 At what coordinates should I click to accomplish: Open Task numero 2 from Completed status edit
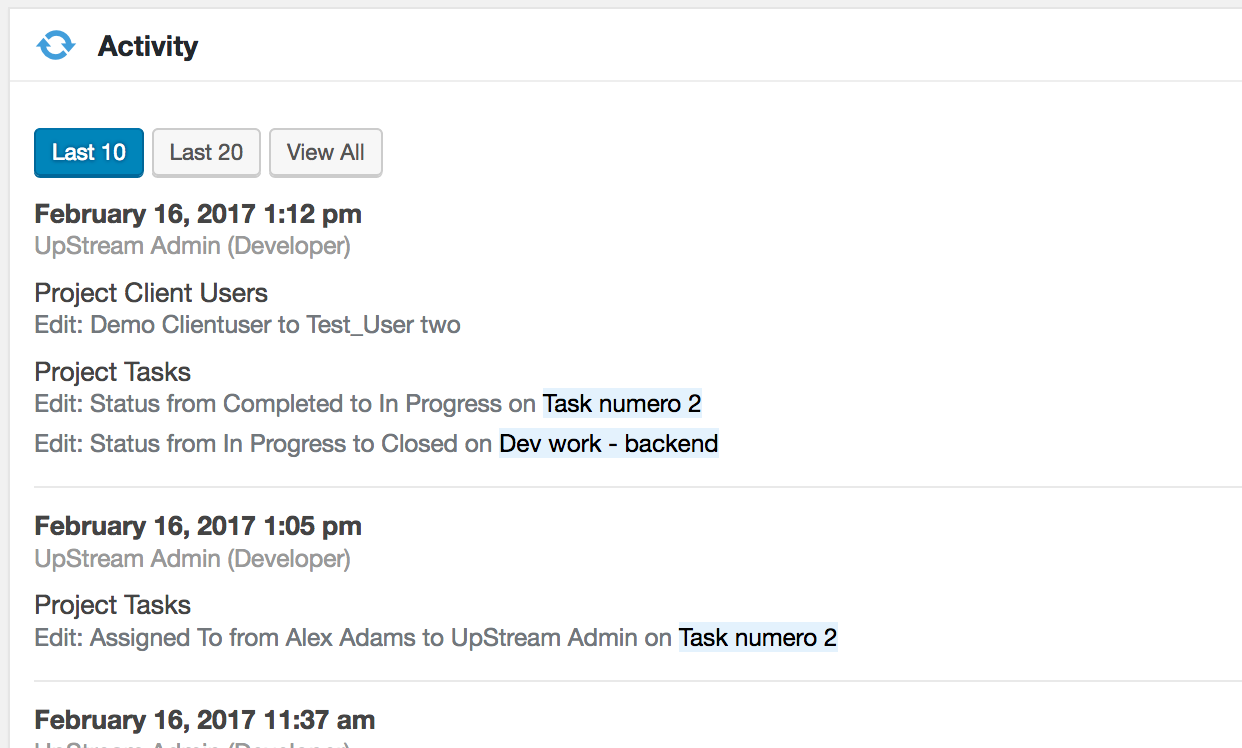622,403
